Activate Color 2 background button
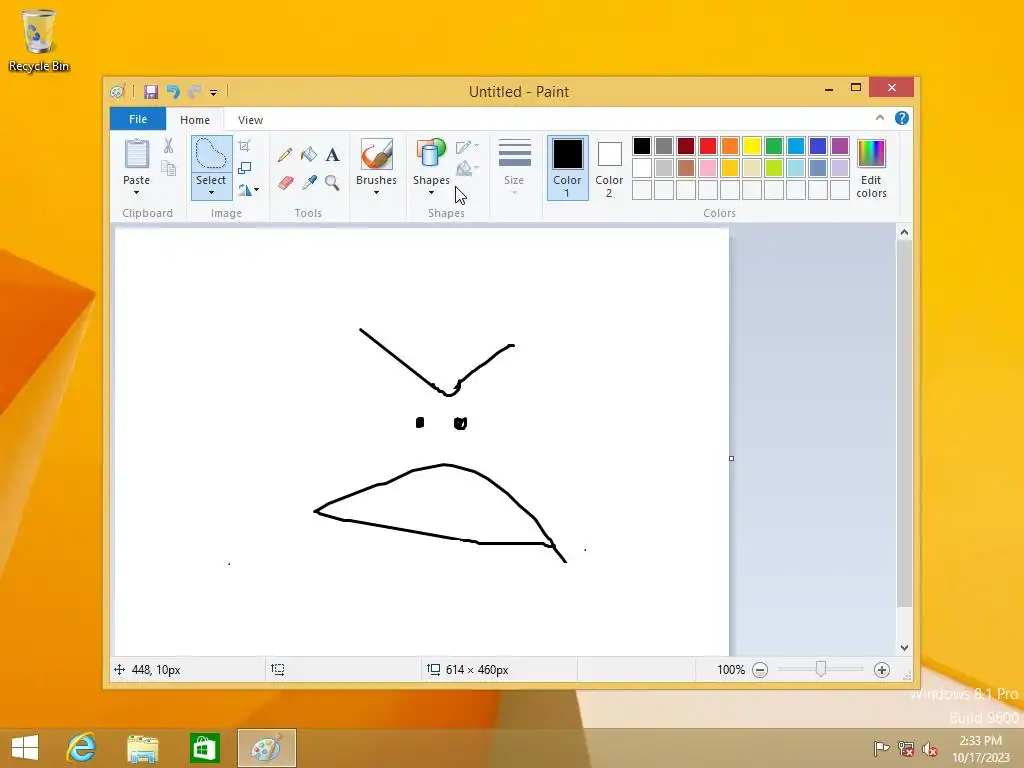This screenshot has width=1024, height=768. (609, 168)
